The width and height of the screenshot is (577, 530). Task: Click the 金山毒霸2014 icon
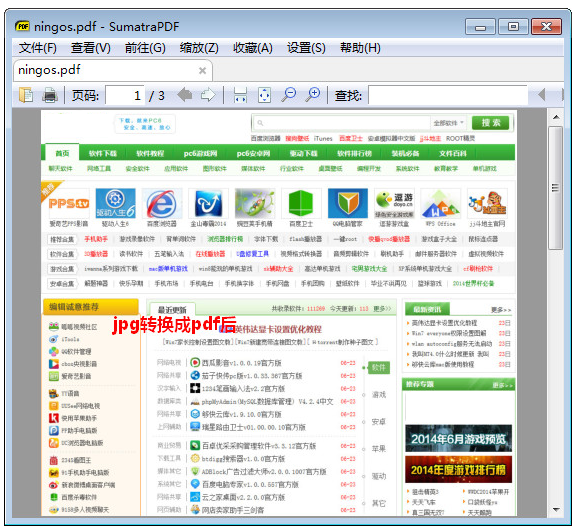click(x=208, y=204)
